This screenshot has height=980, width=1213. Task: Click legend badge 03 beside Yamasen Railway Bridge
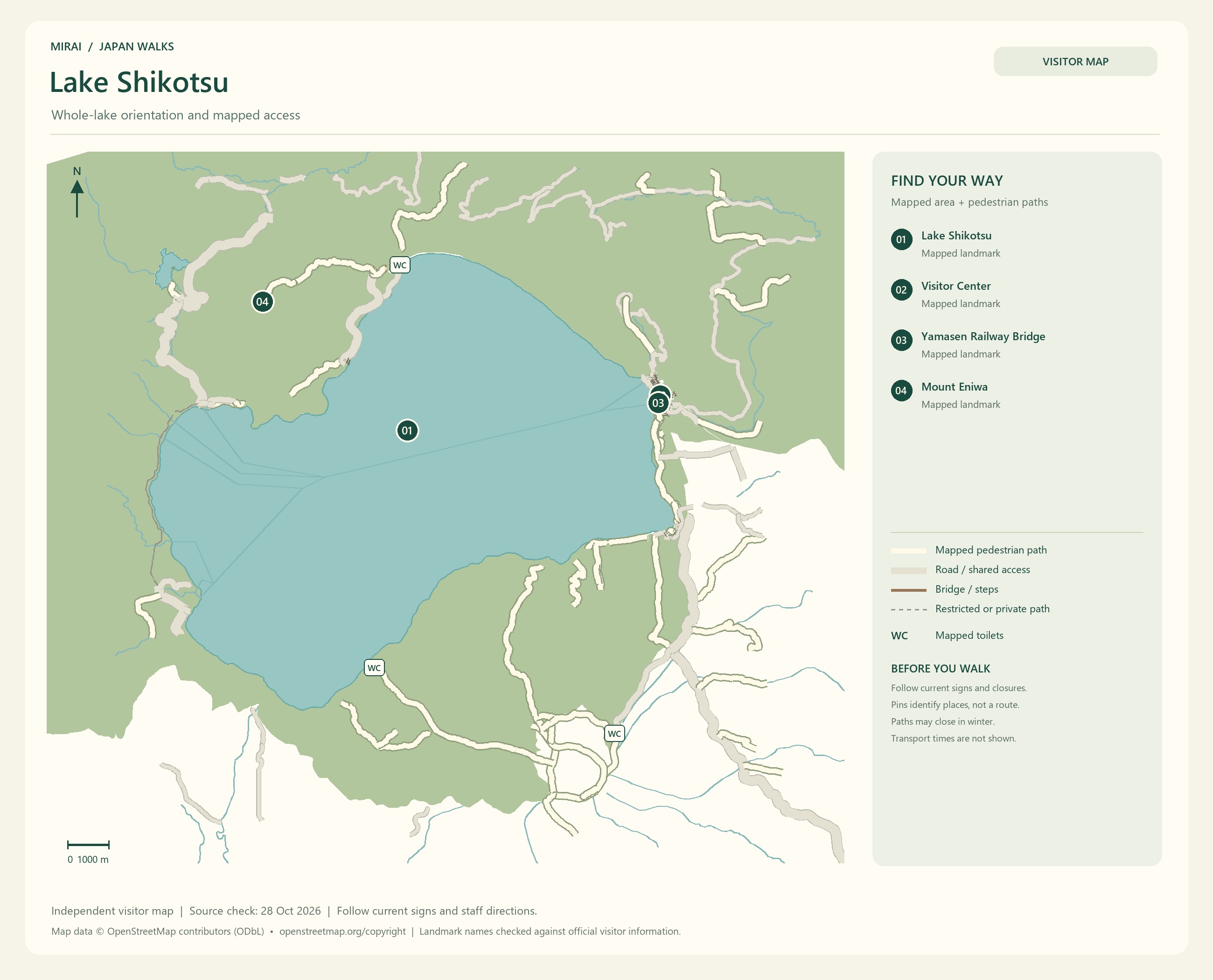tap(901, 340)
